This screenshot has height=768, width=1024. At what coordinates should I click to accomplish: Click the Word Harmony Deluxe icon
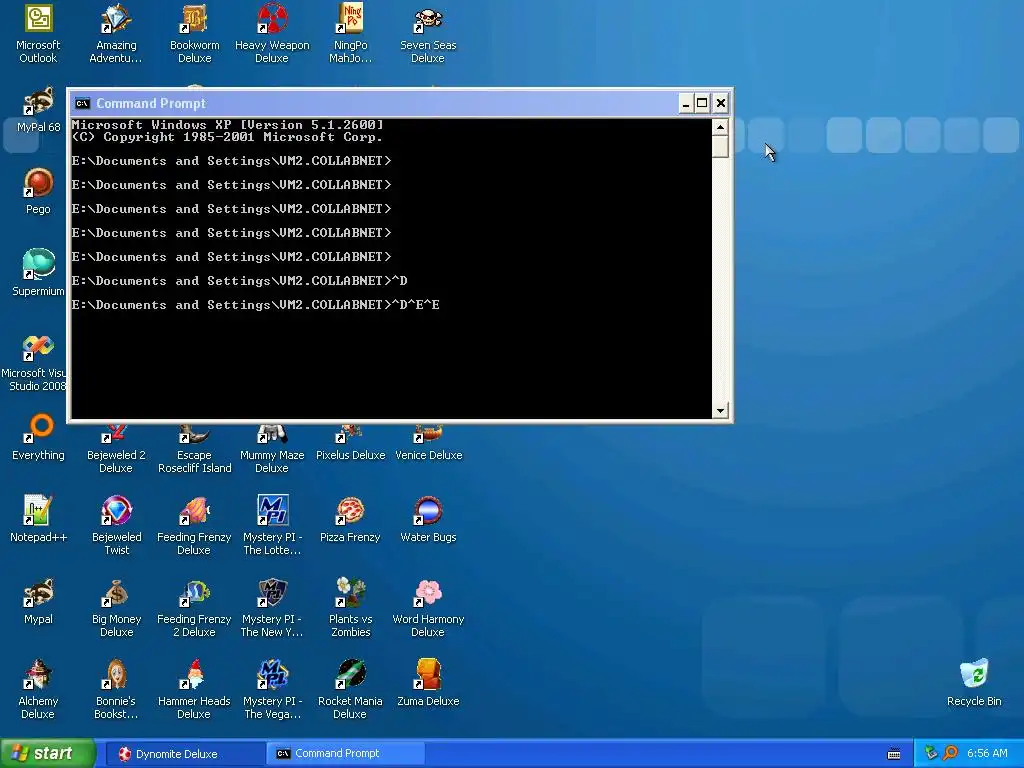coord(428,608)
